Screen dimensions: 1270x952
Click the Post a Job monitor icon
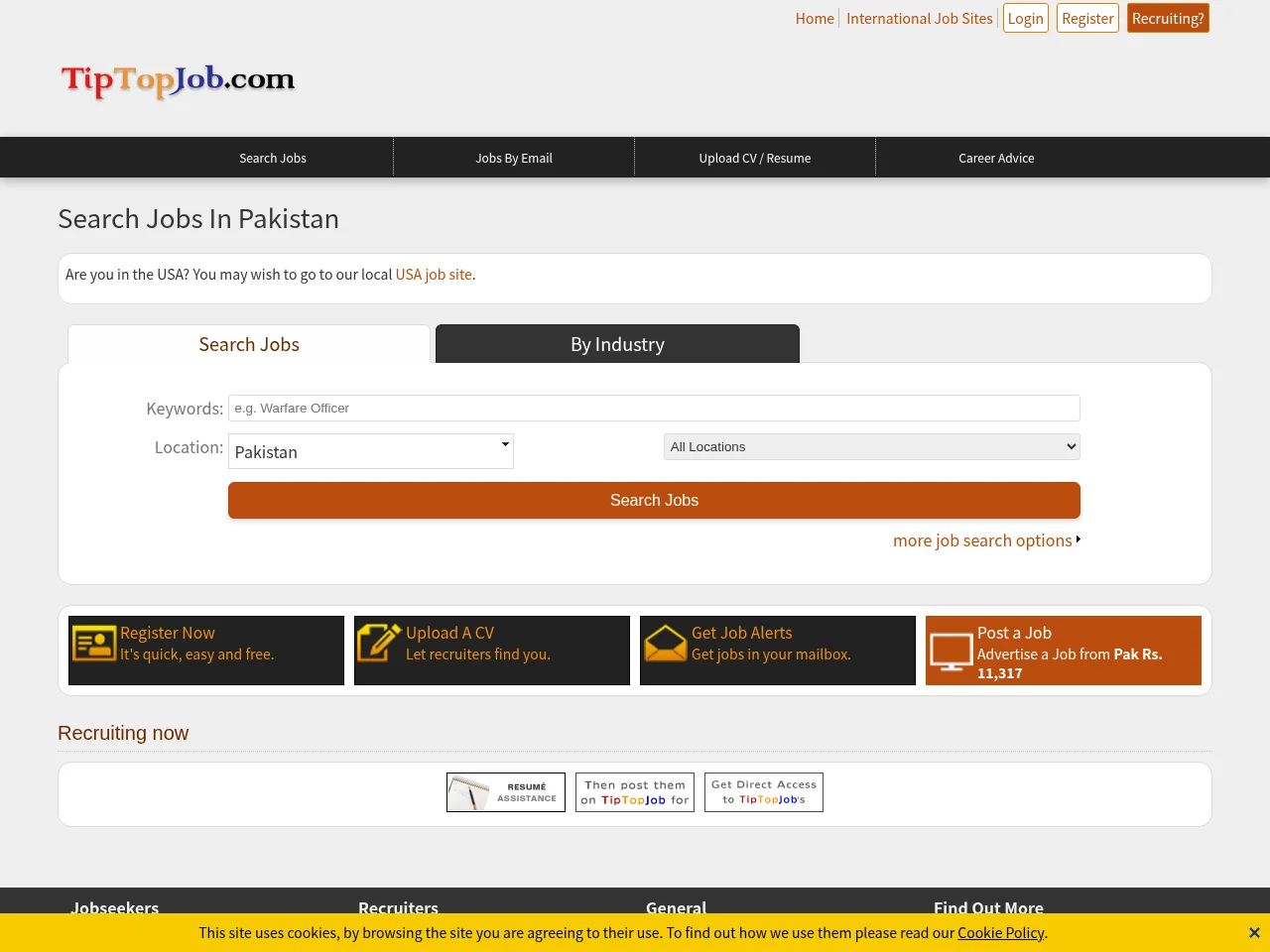(951, 652)
